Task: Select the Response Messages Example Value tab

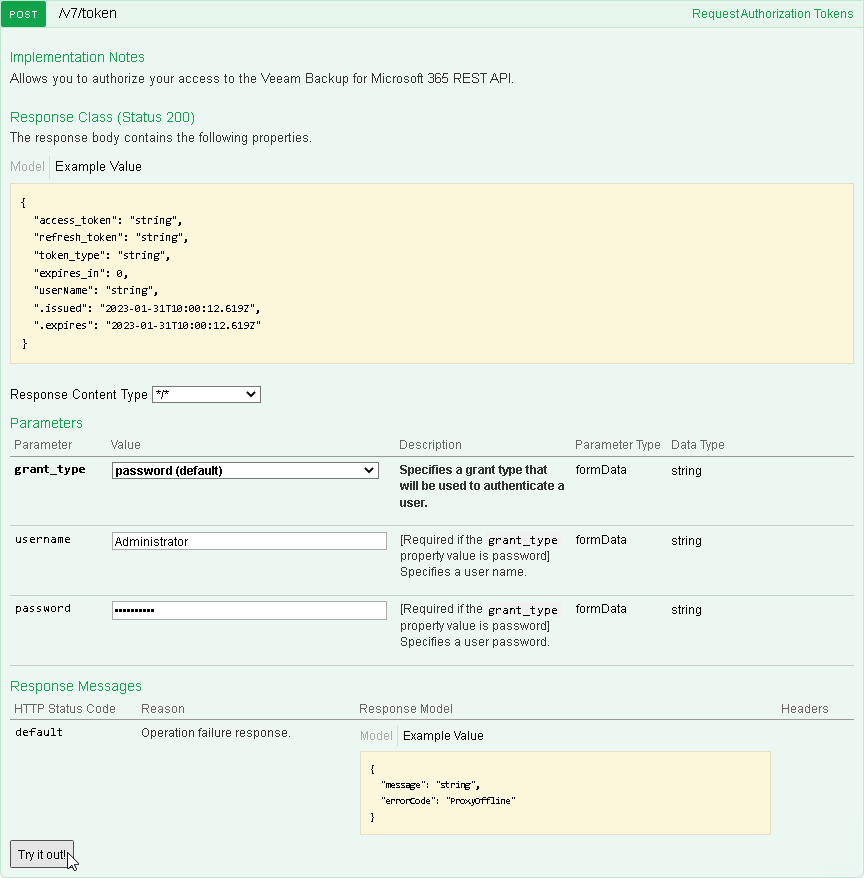Action: pos(443,736)
